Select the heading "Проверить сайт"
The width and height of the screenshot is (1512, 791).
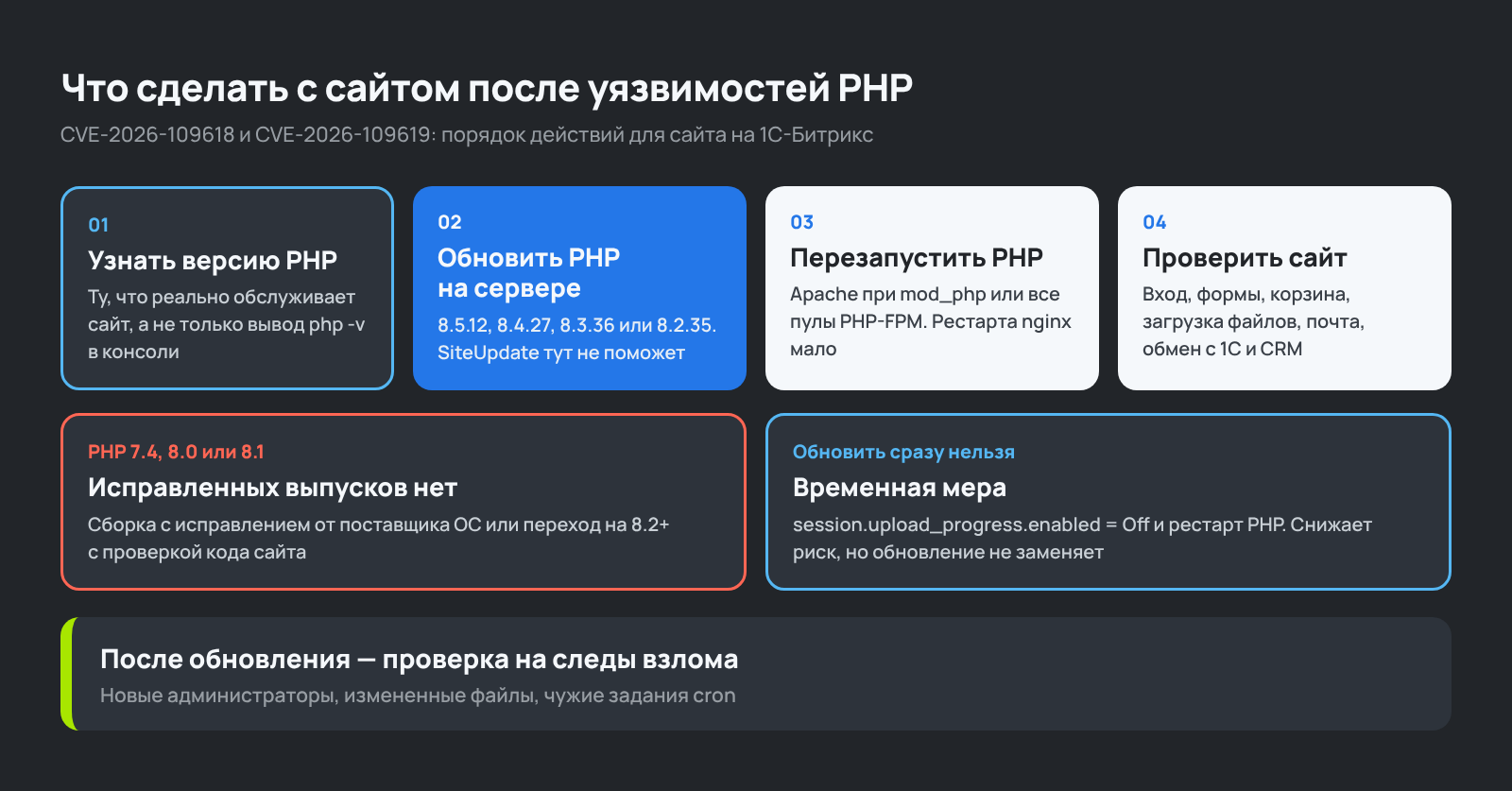click(x=1245, y=257)
